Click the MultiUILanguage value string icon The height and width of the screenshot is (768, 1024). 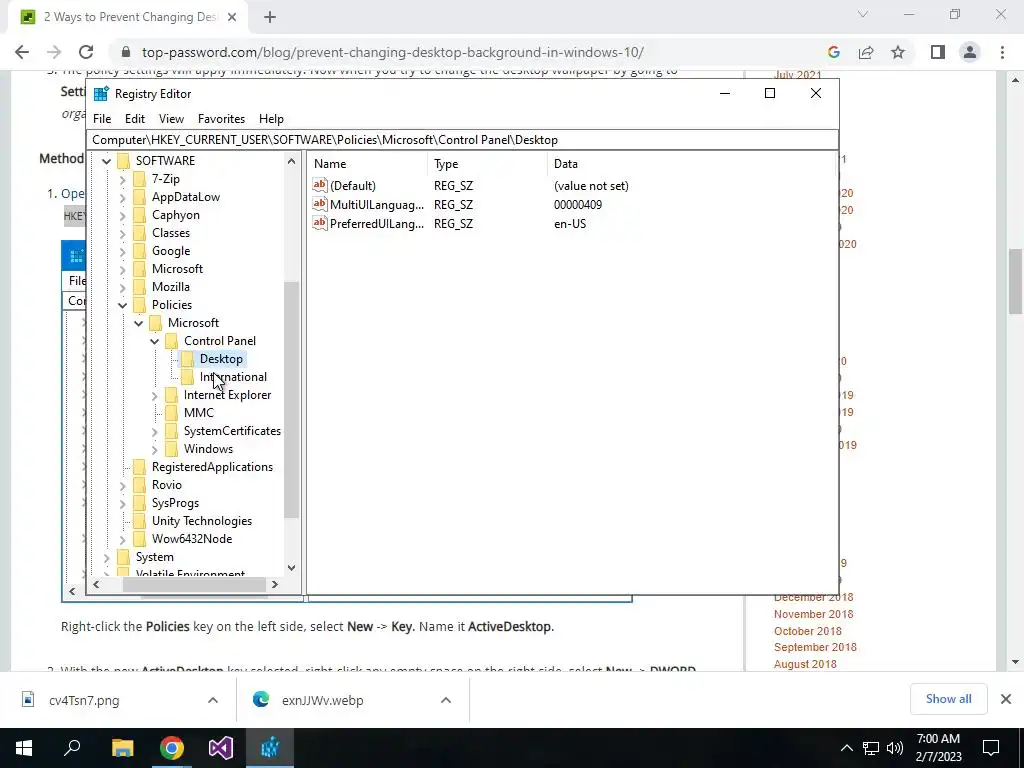[319, 204]
